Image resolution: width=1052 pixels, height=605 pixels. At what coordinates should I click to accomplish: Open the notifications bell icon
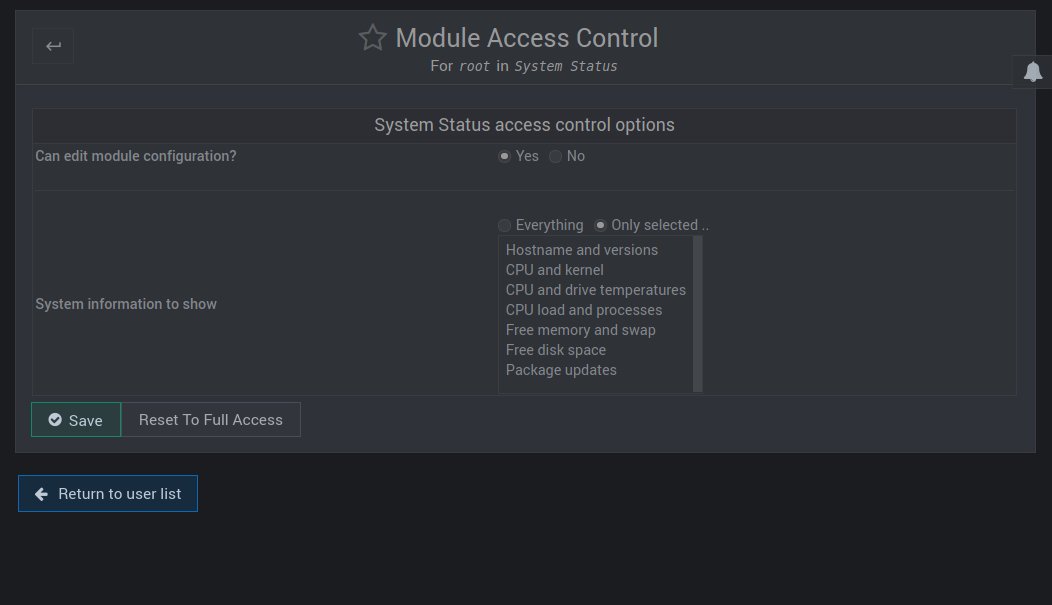[1033, 71]
